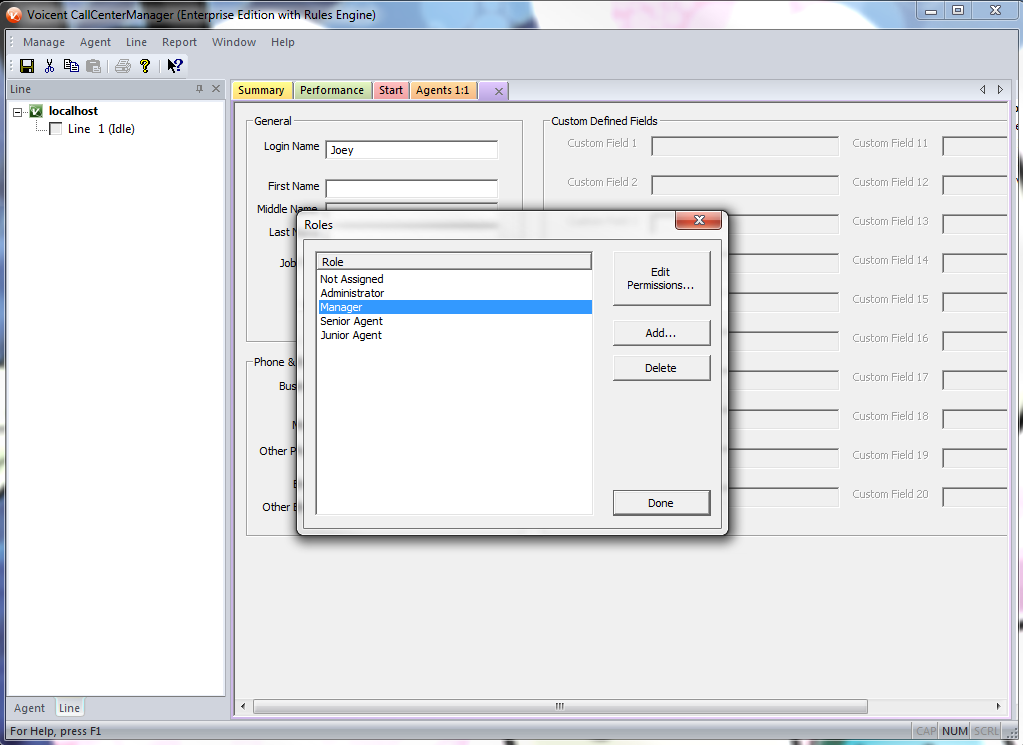Open the Manage menu

[x=44, y=42]
